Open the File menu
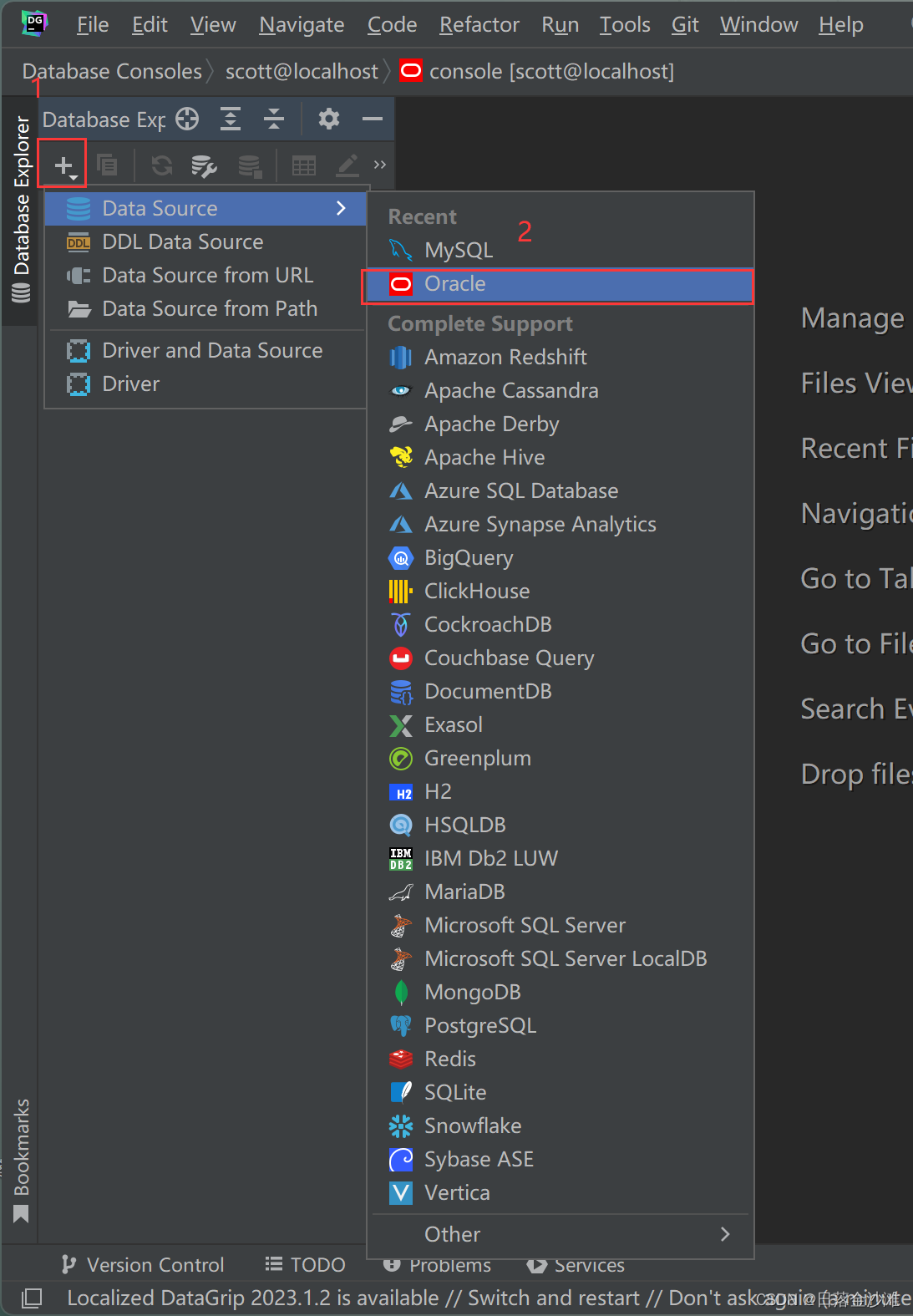This screenshot has height=1316, width=913. 93,25
